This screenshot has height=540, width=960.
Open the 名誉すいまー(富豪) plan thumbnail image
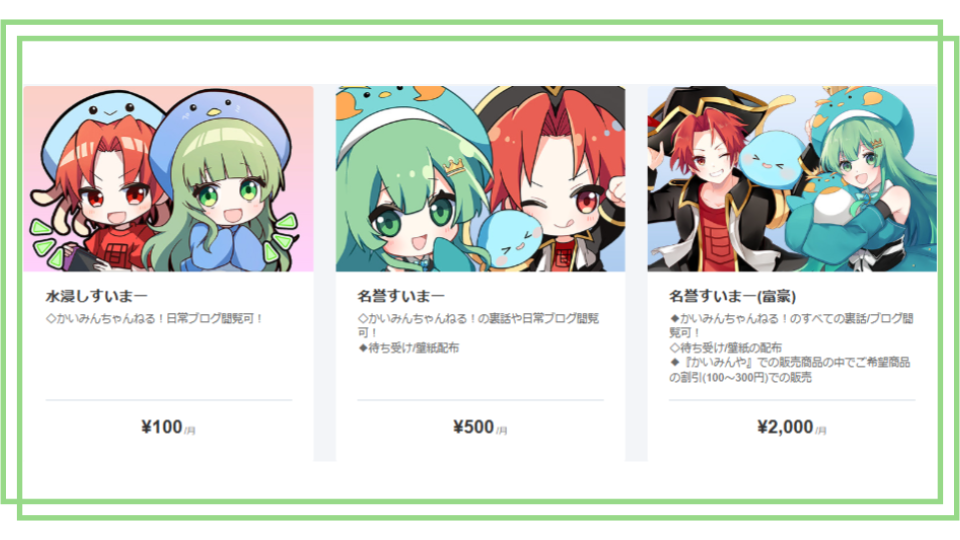(792, 179)
